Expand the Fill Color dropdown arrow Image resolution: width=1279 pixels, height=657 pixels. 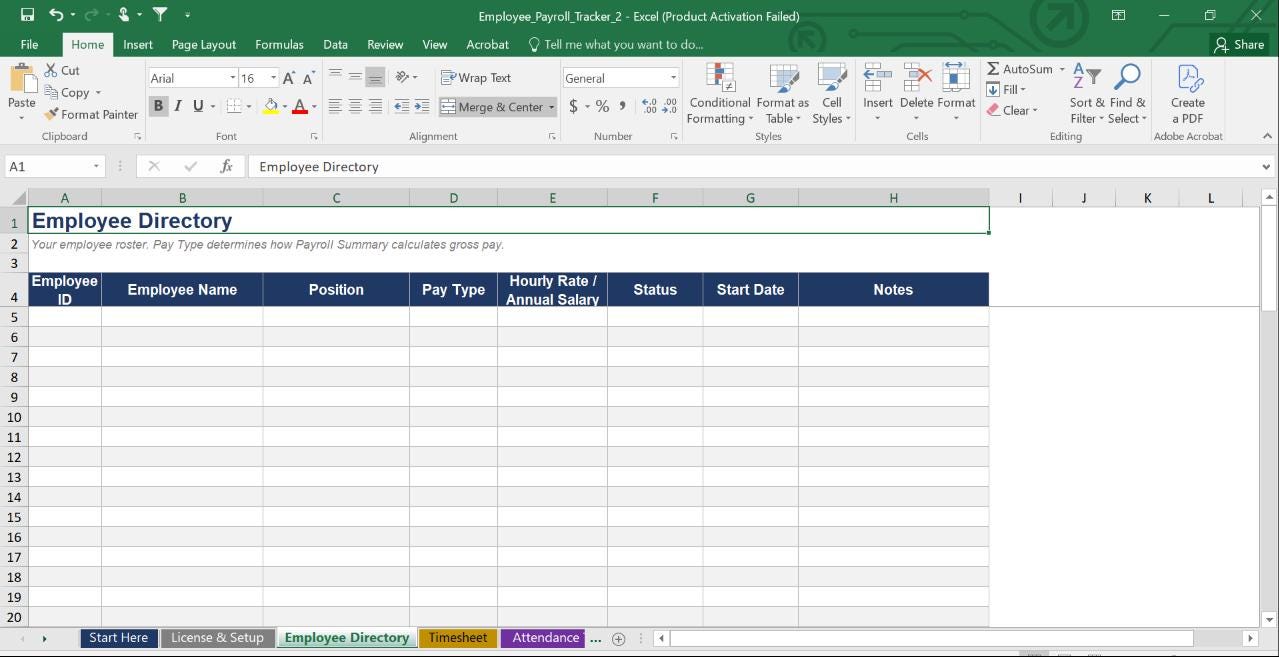point(285,106)
